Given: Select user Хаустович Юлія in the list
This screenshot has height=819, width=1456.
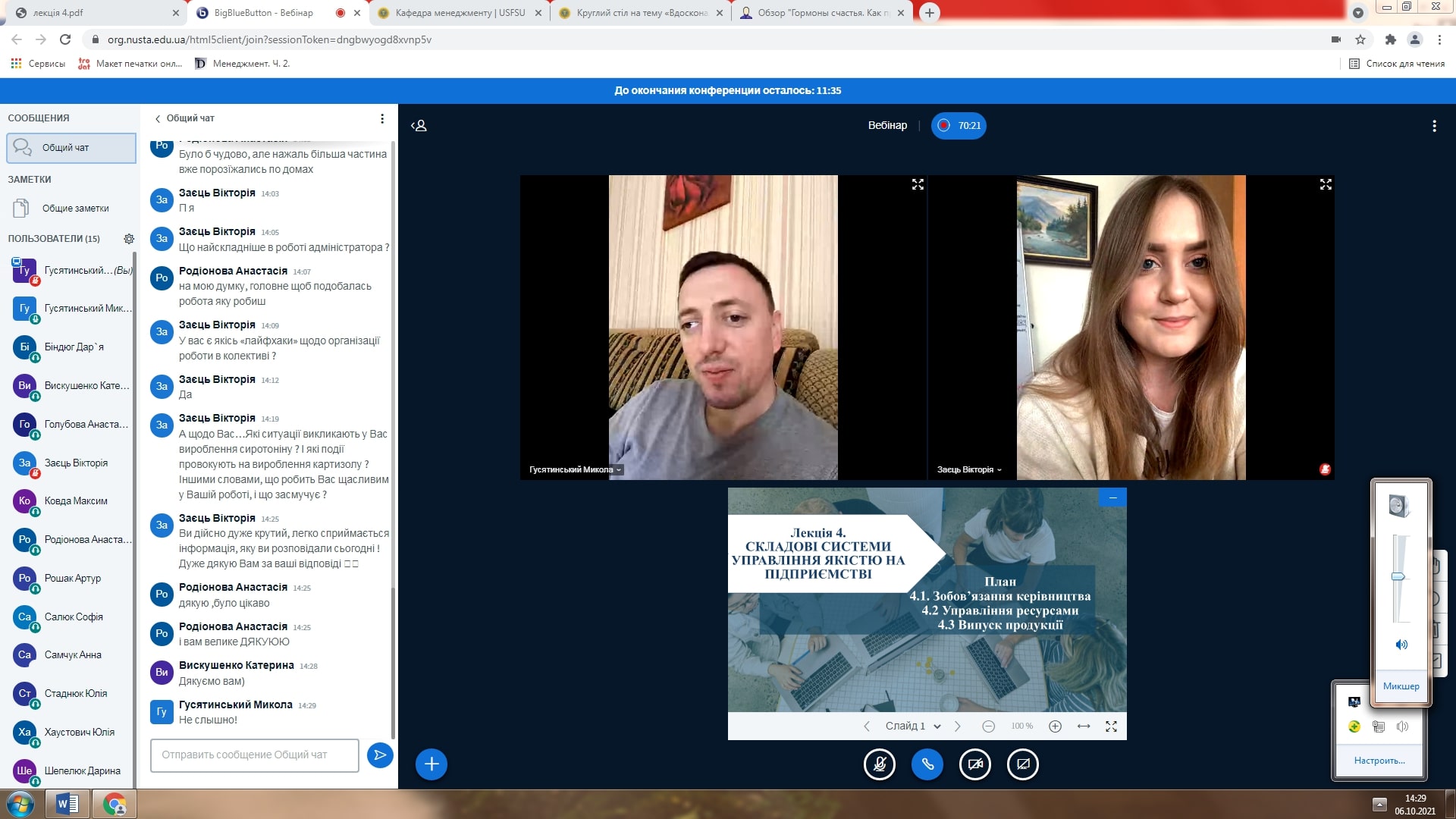Looking at the screenshot, I should tap(71, 733).
